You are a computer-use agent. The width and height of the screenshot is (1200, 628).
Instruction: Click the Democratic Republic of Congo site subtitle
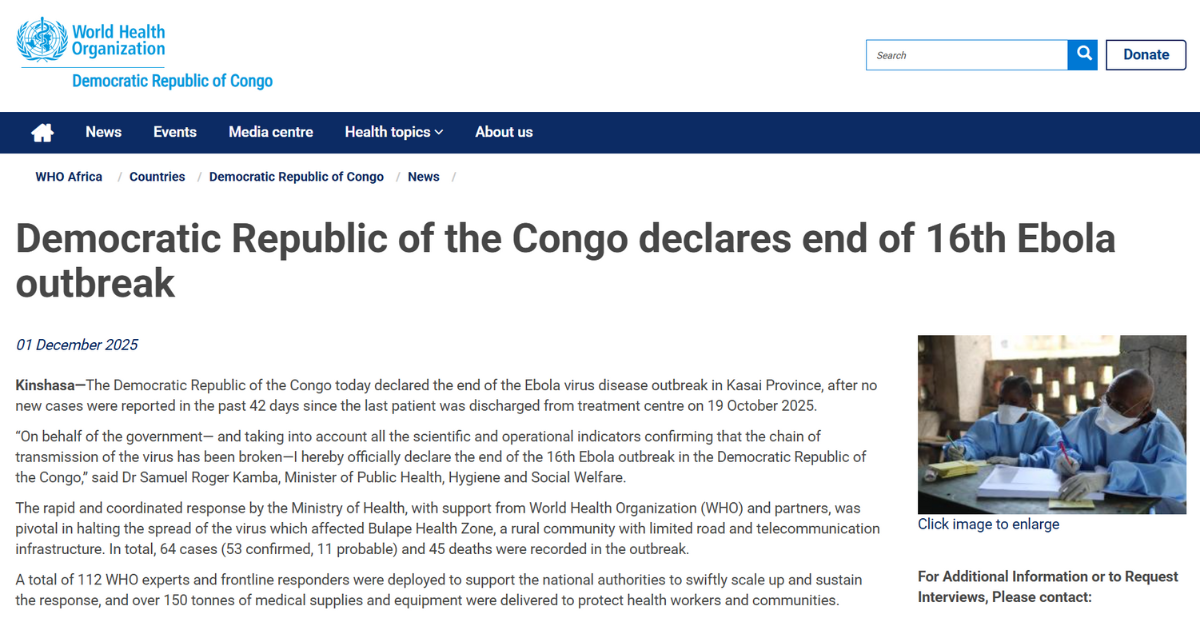[x=172, y=81]
